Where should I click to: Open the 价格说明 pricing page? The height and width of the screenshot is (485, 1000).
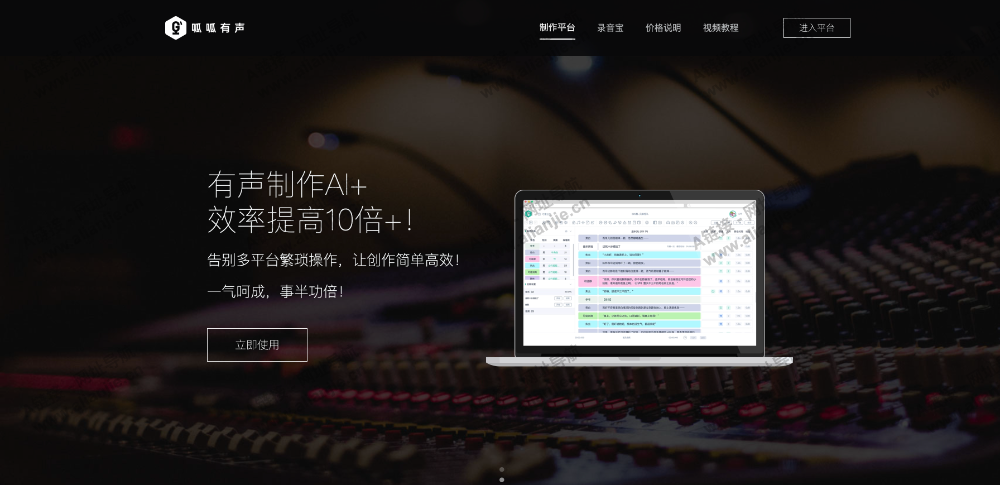pos(663,28)
